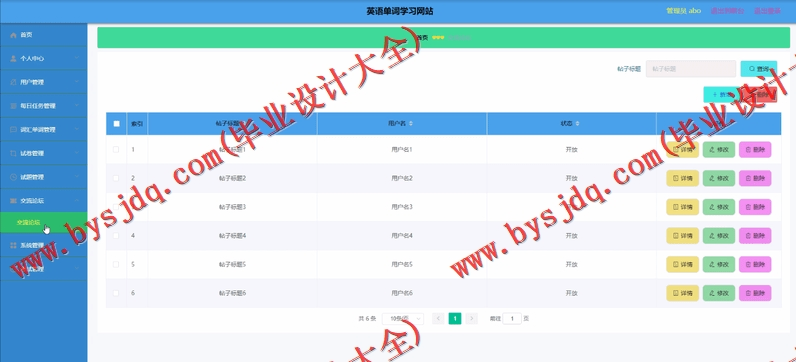Click pink 删除 for 帖子标题4 row
Screen dimensions: 796x362
[x=755, y=236]
